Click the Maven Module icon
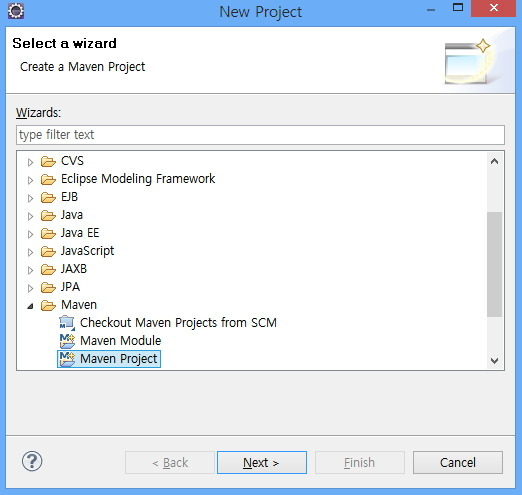 [67, 341]
